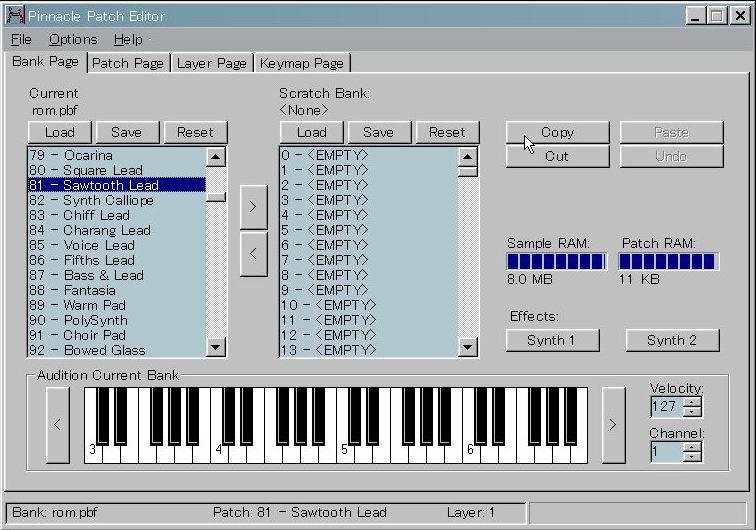Click the Current bank scrollbar thumb
This screenshot has height=530, width=756.
point(216,197)
